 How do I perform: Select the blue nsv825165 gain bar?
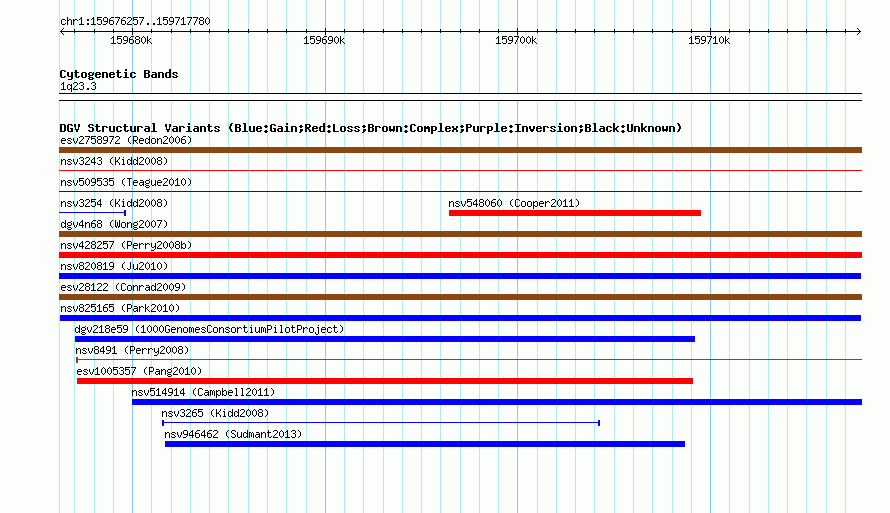(x=460, y=318)
